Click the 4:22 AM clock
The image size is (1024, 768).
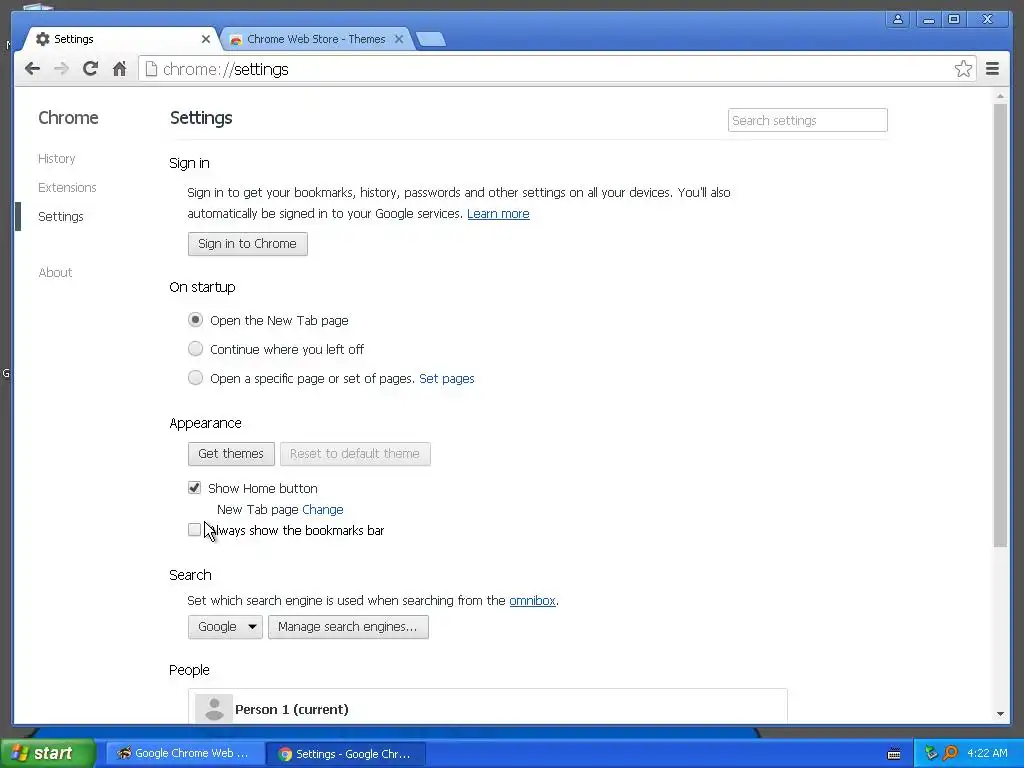987,753
